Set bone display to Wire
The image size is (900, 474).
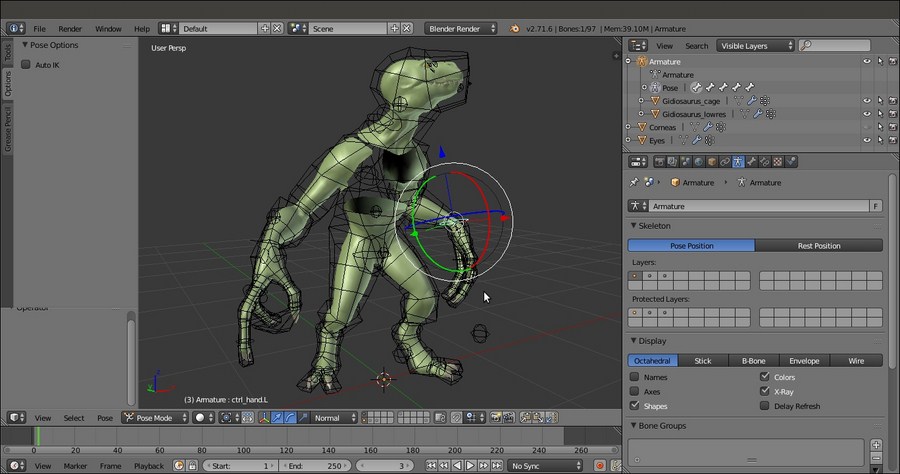(856, 361)
